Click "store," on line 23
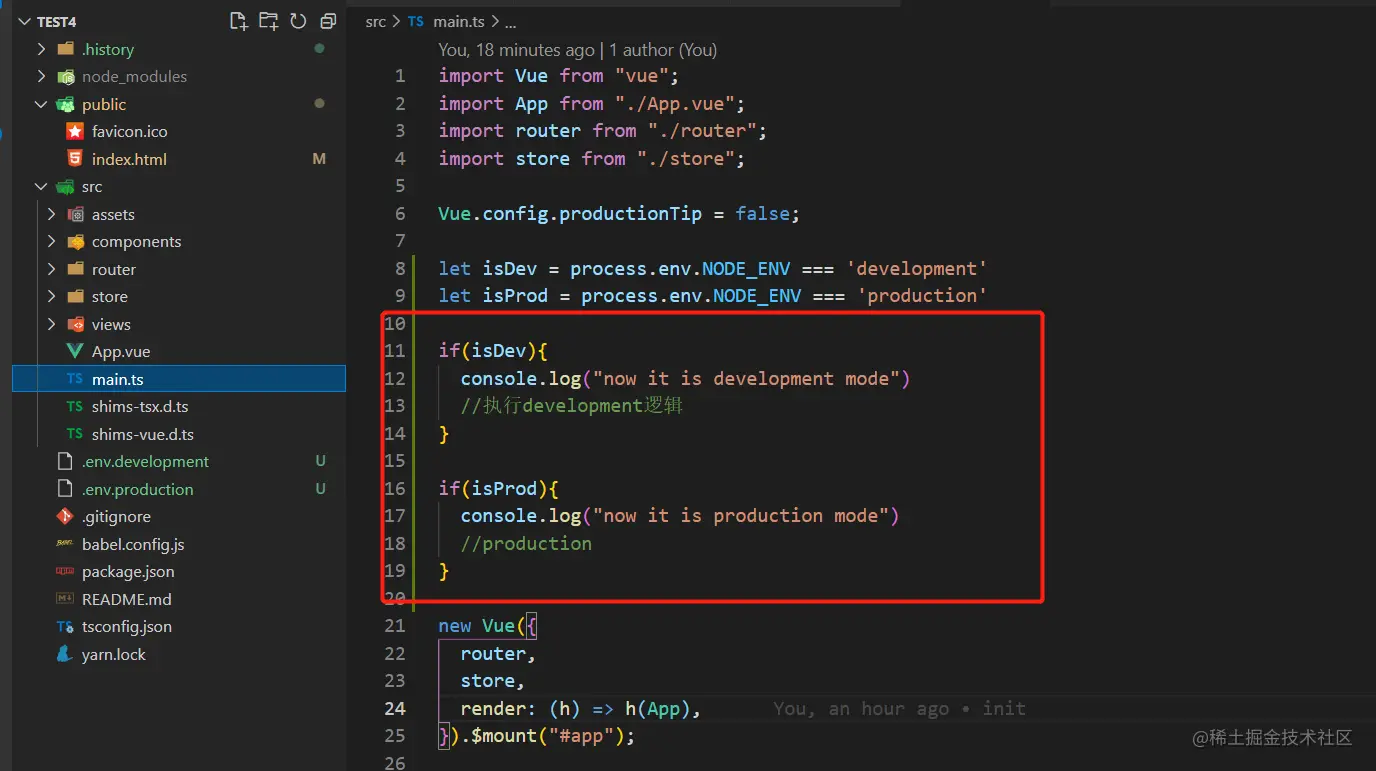This screenshot has width=1376, height=771. 493,681
